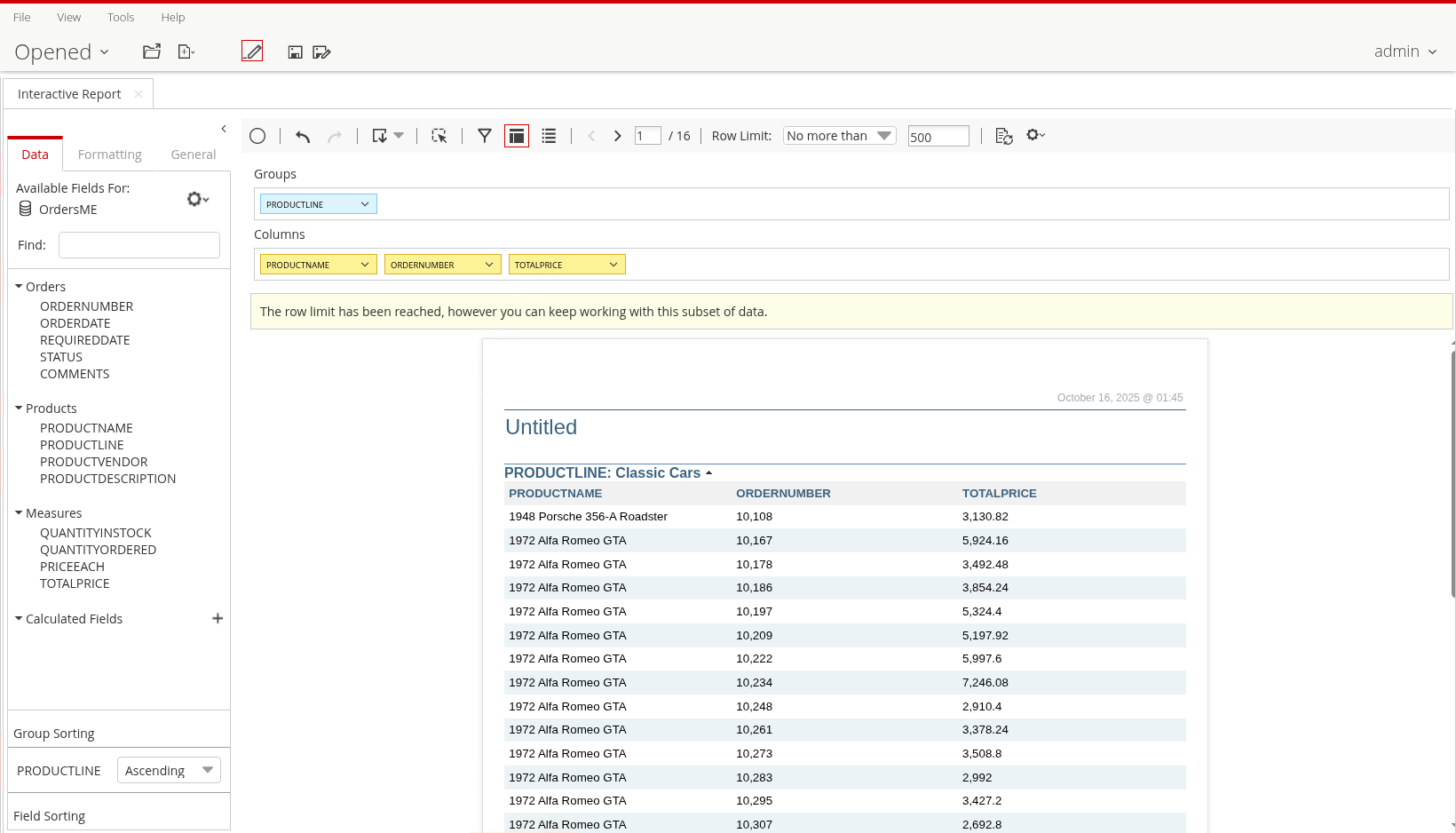Click the Find fields search box
This screenshot has width=1456, height=833.
pos(139,245)
